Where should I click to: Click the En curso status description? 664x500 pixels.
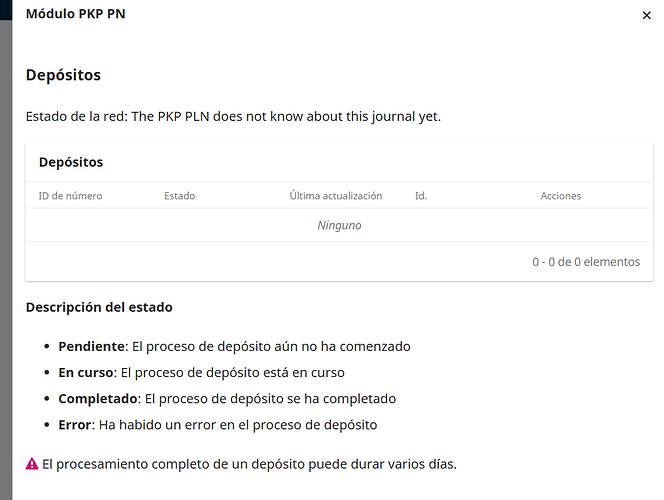[201, 372]
